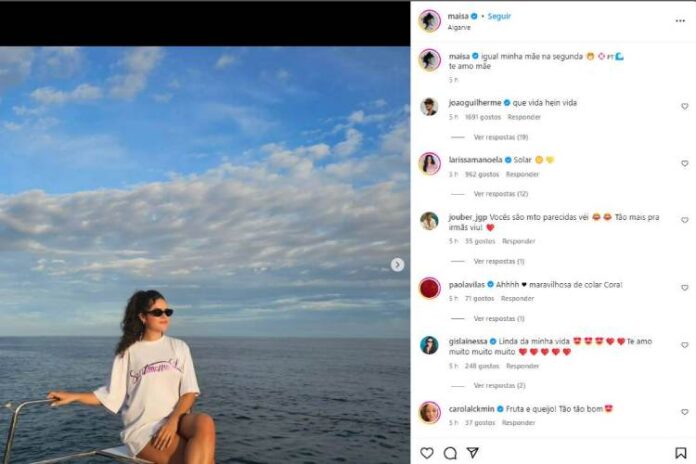Save the post with bookmark icon
The image size is (696, 464).
point(681,453)
